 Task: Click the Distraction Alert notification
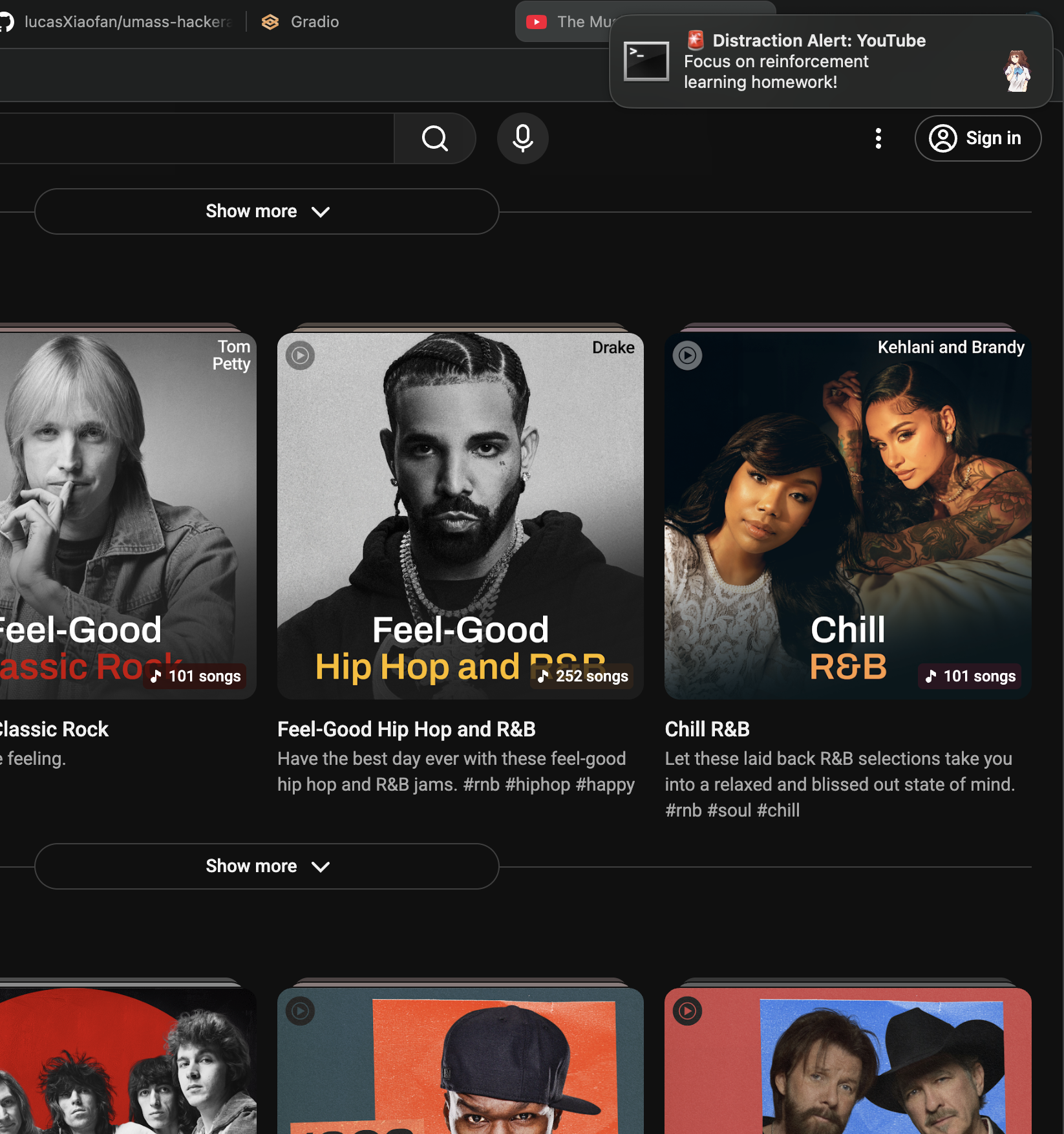coord(831,61)
